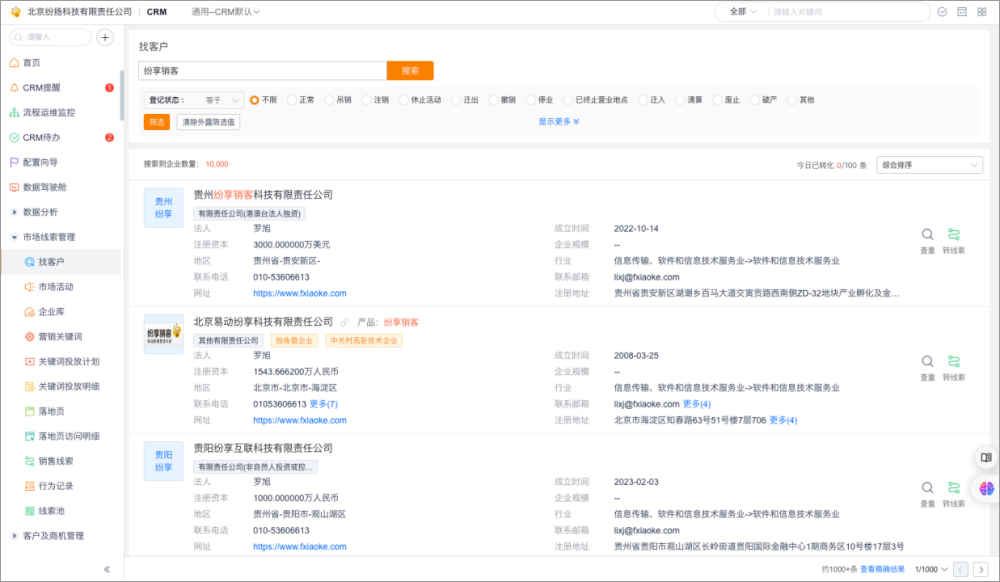
Task: Go to next page with pagination arrow
Action: (x=980, y=569)
